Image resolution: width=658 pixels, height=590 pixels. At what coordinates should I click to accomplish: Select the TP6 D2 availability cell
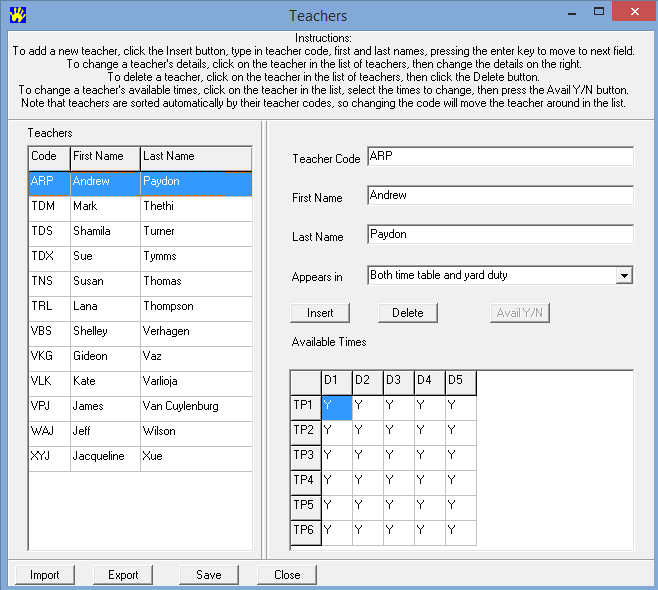point(368,532)
